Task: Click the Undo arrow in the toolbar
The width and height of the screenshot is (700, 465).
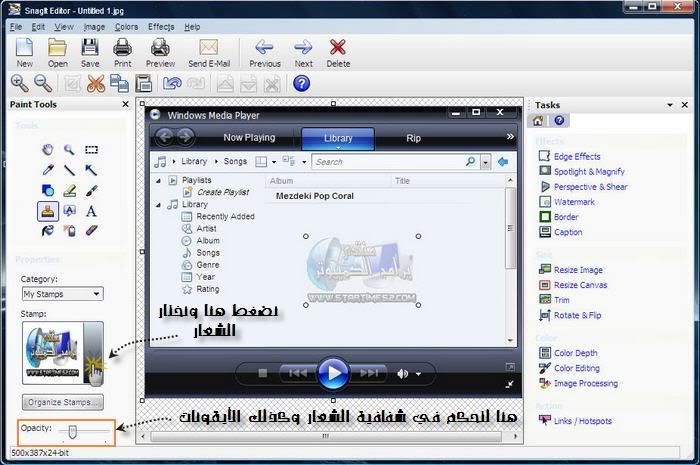Action: (172, 83)
